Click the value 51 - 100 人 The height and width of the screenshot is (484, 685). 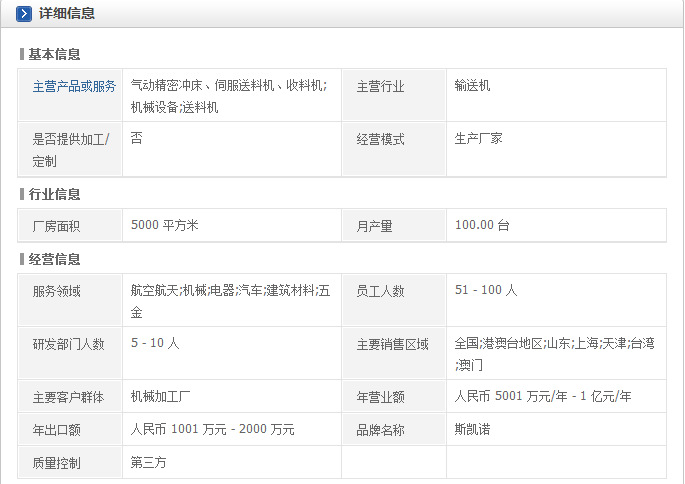pyautogui.click(x=486, y=290)
